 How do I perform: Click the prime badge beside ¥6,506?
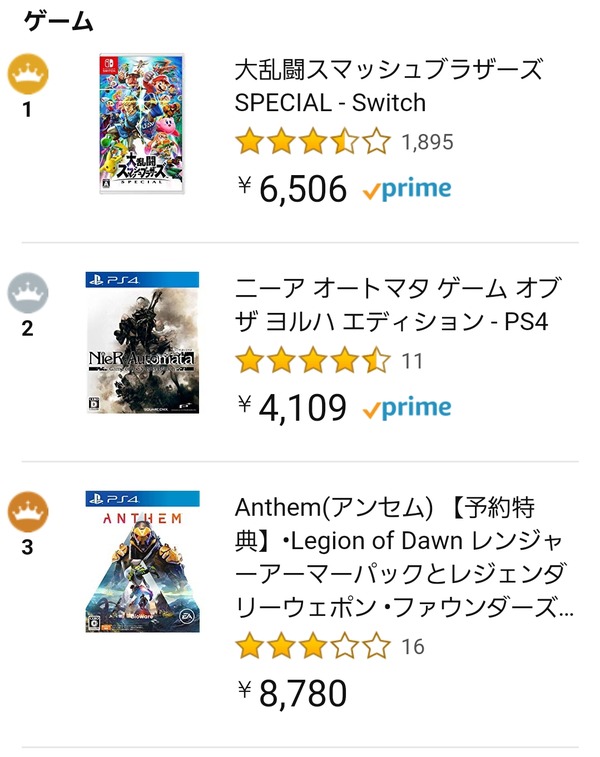pyautogui.click(x=407, y=189)
